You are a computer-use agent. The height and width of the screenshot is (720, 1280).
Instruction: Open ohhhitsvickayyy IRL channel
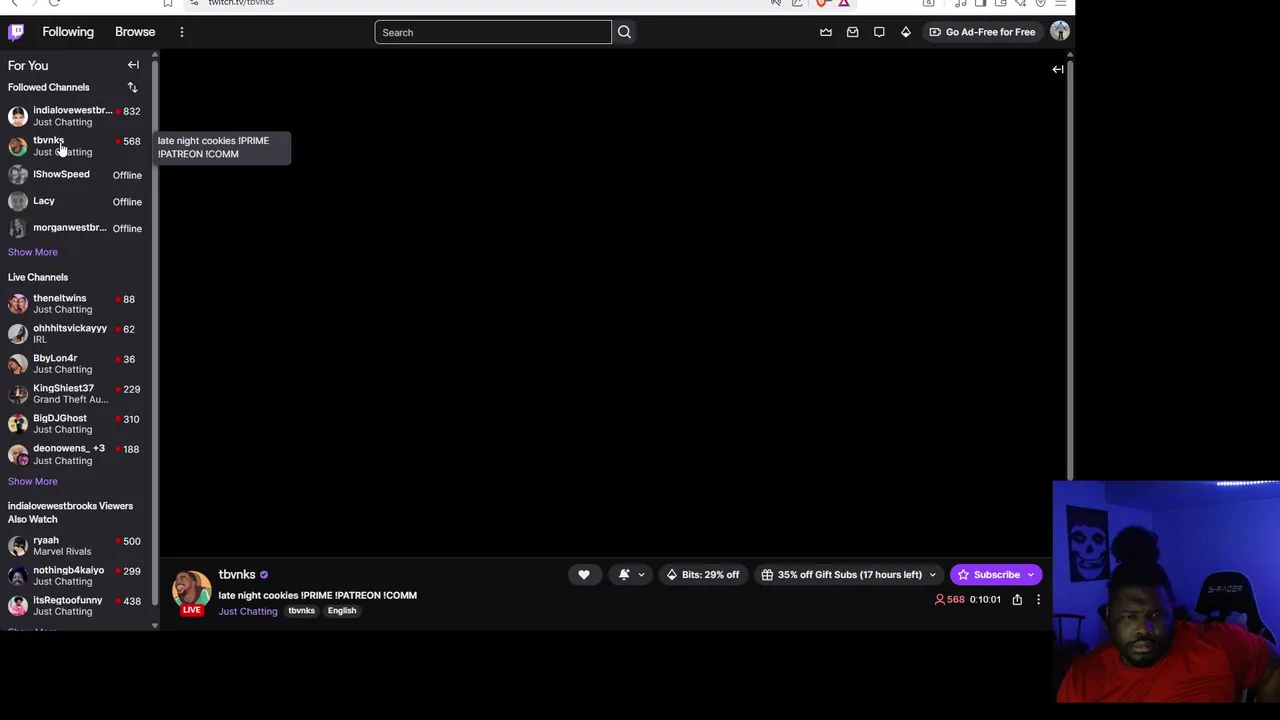(x=76, y=334)
